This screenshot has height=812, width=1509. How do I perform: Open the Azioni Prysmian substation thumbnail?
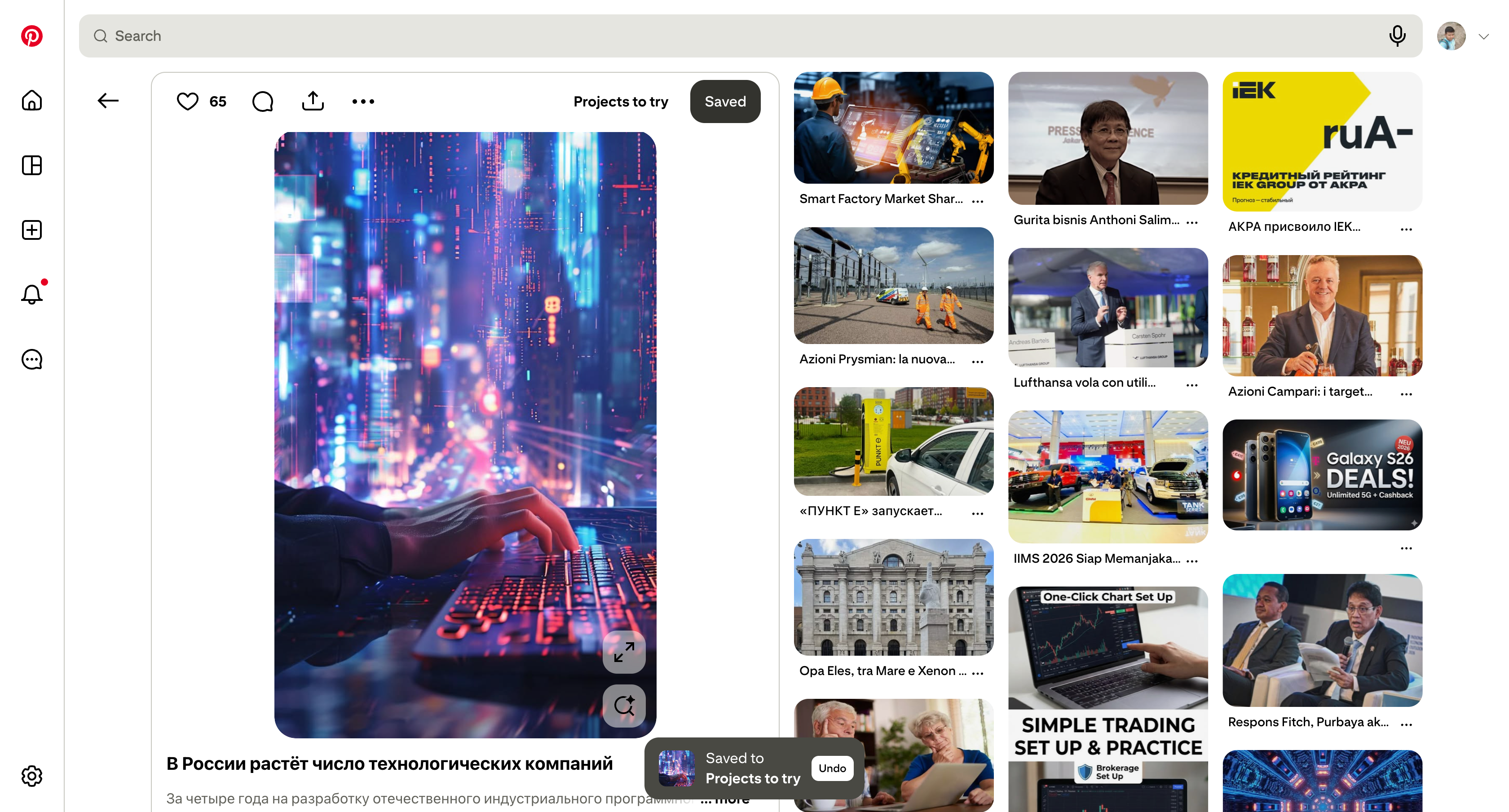(893, 285)
